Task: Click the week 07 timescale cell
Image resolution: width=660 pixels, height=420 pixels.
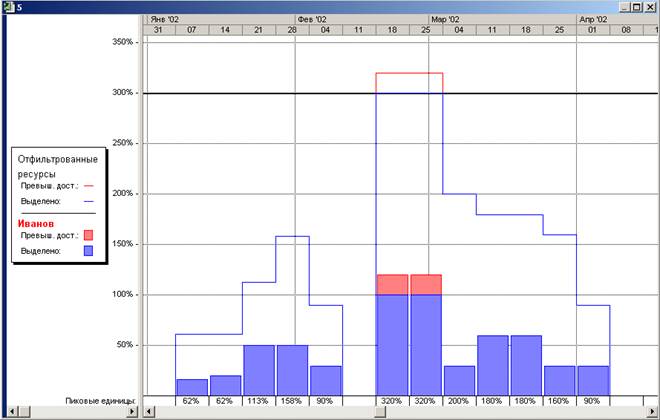Action: pos(192,30)
